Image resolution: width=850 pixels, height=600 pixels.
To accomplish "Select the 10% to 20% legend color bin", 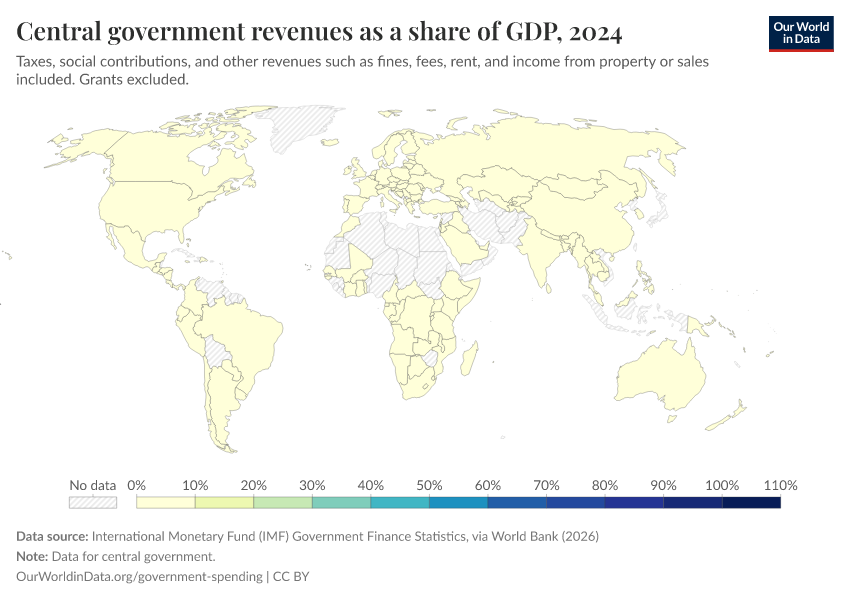I will tap(224, 502).
